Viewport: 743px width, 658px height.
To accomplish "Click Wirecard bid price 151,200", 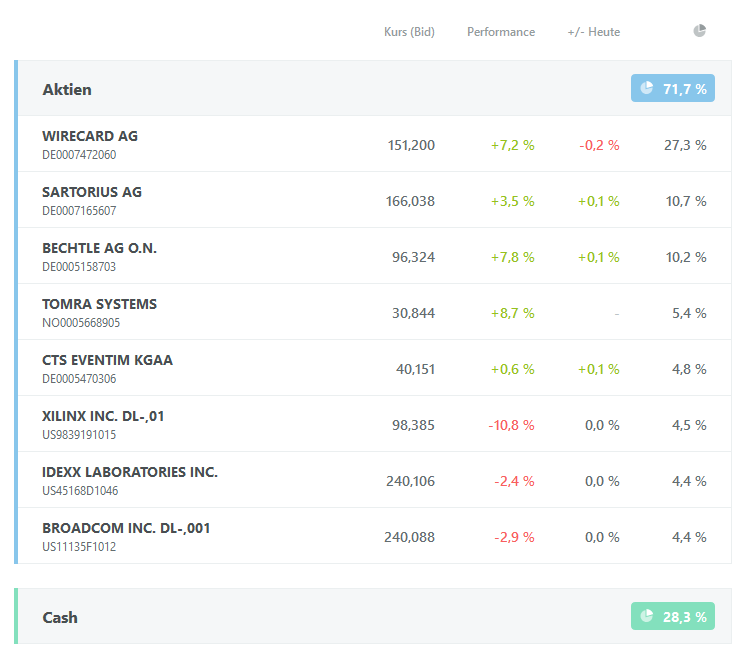I will point(411,145).
